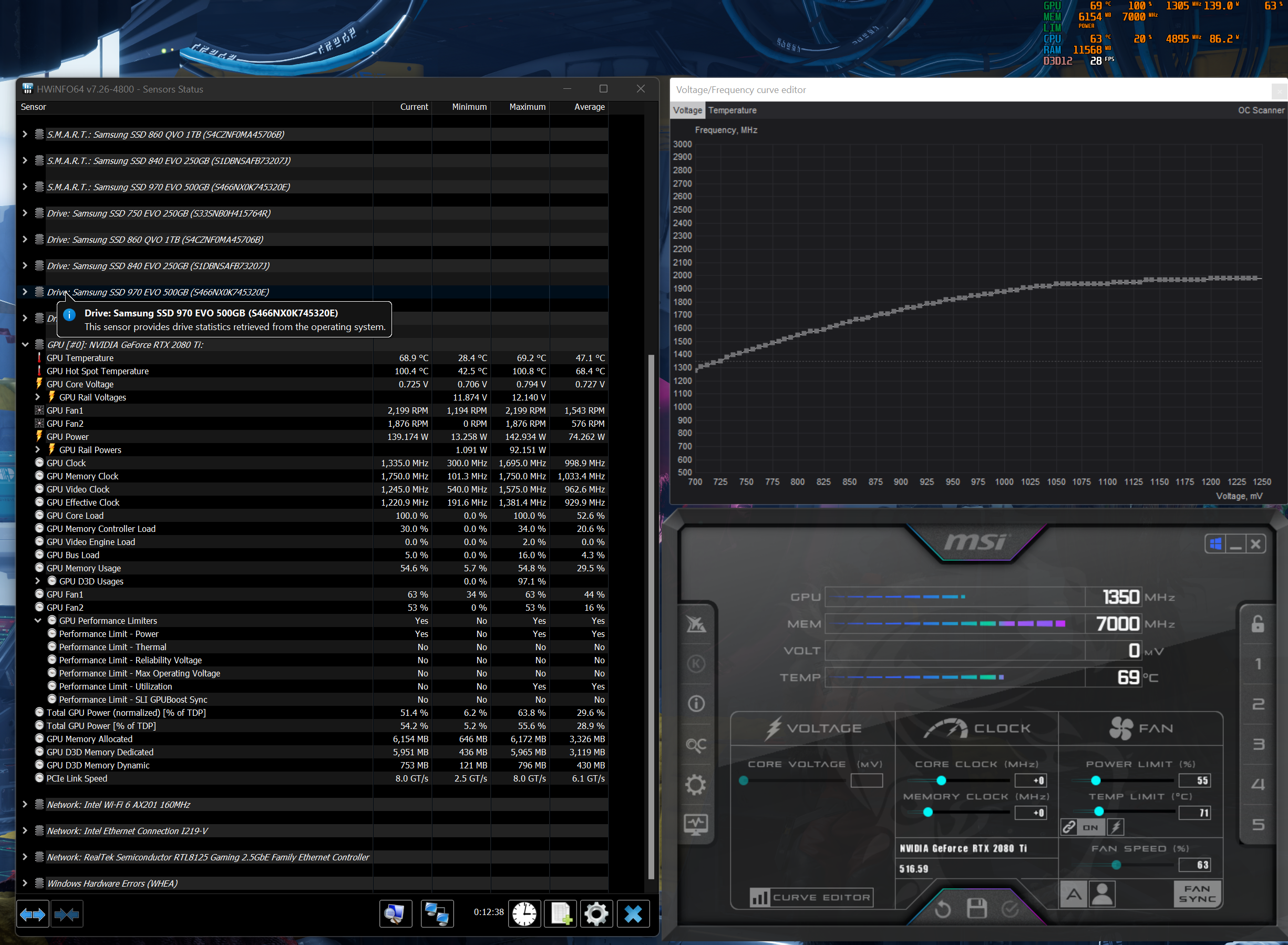1288x945 pixels.
Task: Toggle the power and temp limit link button
Action: click(1069, 827)
